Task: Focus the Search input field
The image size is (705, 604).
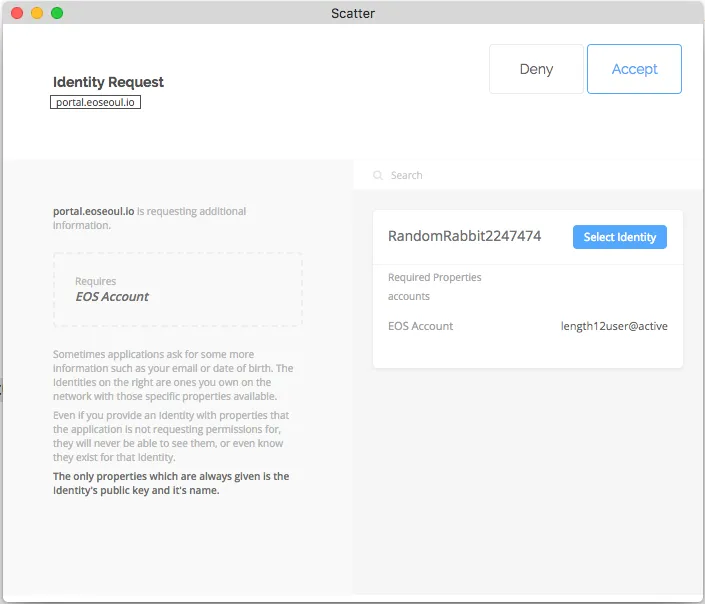Action: pyautogui.click(x=528, y=175)
